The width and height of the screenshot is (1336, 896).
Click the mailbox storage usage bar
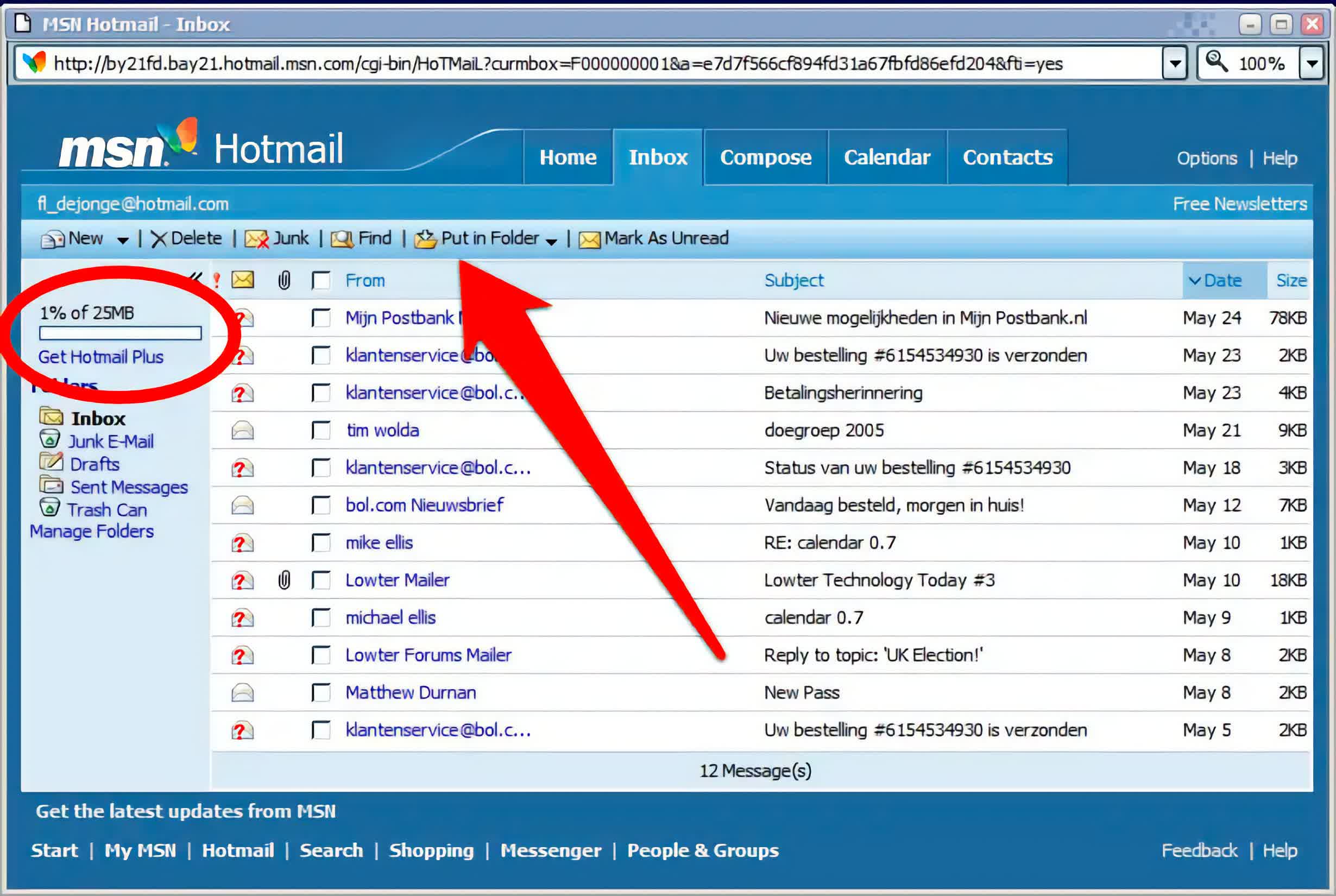point(120,333)
